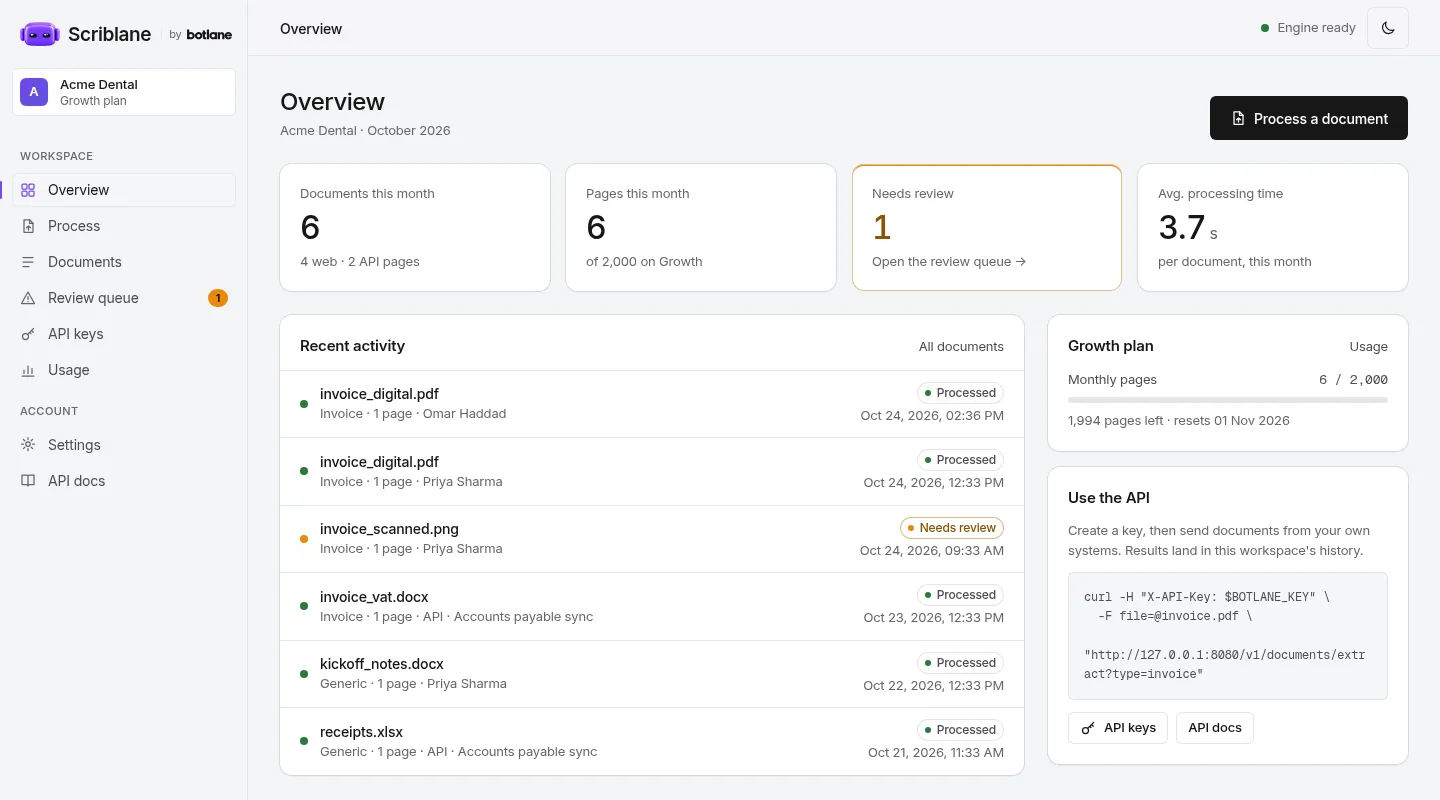Follow the Open the review queue link
The height and width of the screenshot is (800, 1440).
(x=949, y=262)
